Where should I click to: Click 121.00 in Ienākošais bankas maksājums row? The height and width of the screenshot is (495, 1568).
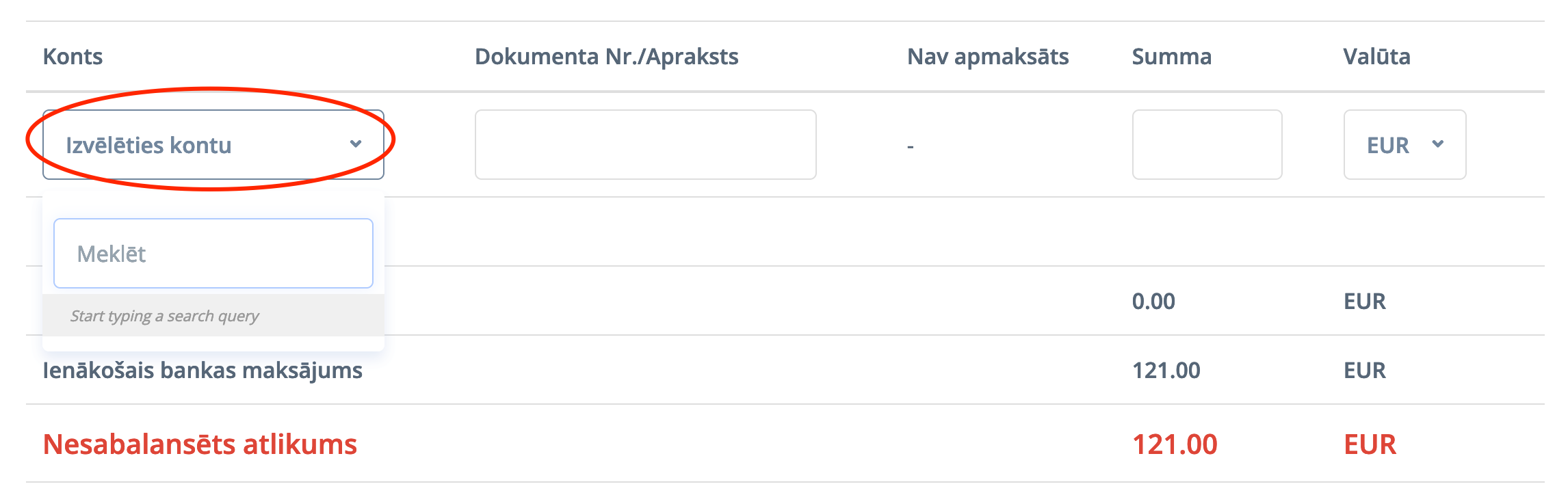tap(1166, 371)
